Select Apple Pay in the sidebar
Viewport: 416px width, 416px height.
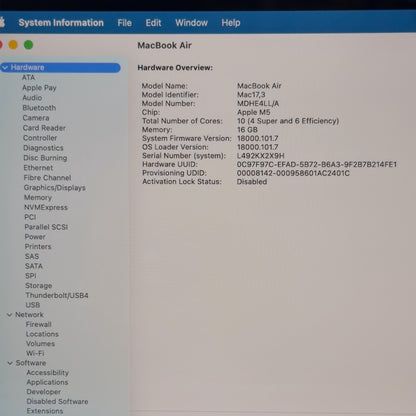39,88
